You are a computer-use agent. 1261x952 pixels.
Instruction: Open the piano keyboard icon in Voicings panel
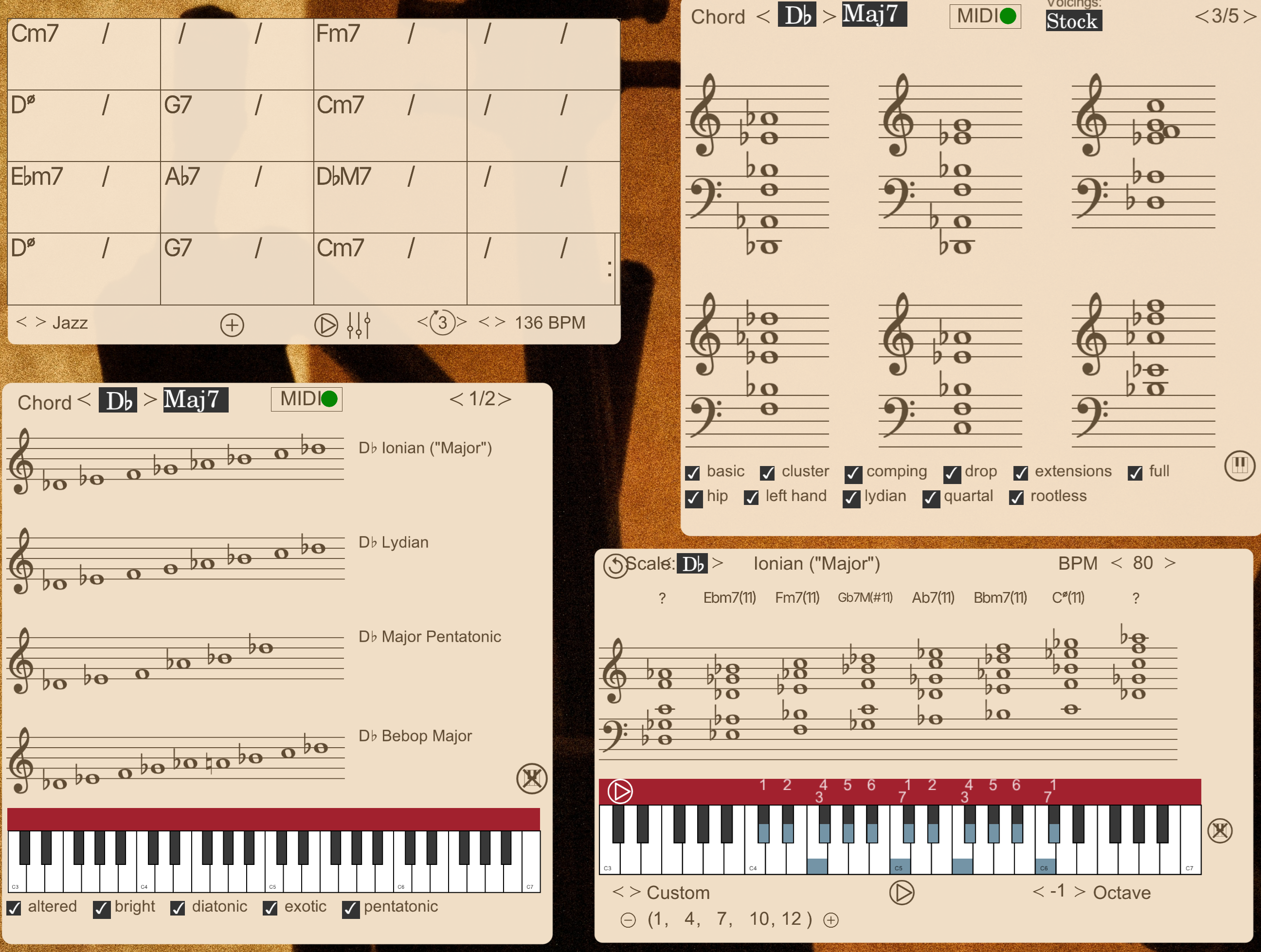click(1241, 467)
